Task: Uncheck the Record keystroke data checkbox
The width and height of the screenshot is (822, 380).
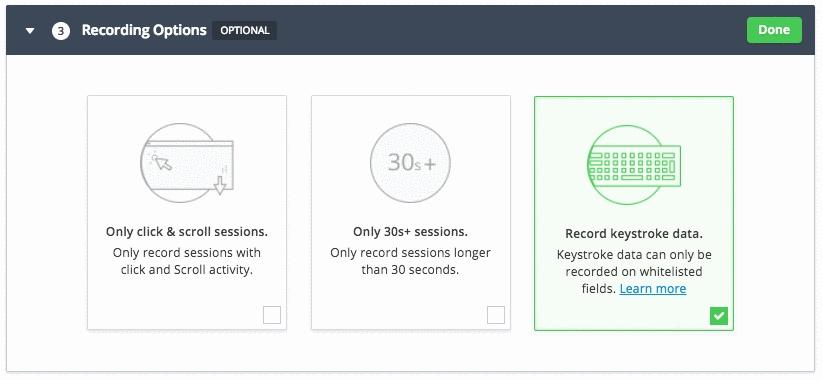Action: tap(719, 316)
